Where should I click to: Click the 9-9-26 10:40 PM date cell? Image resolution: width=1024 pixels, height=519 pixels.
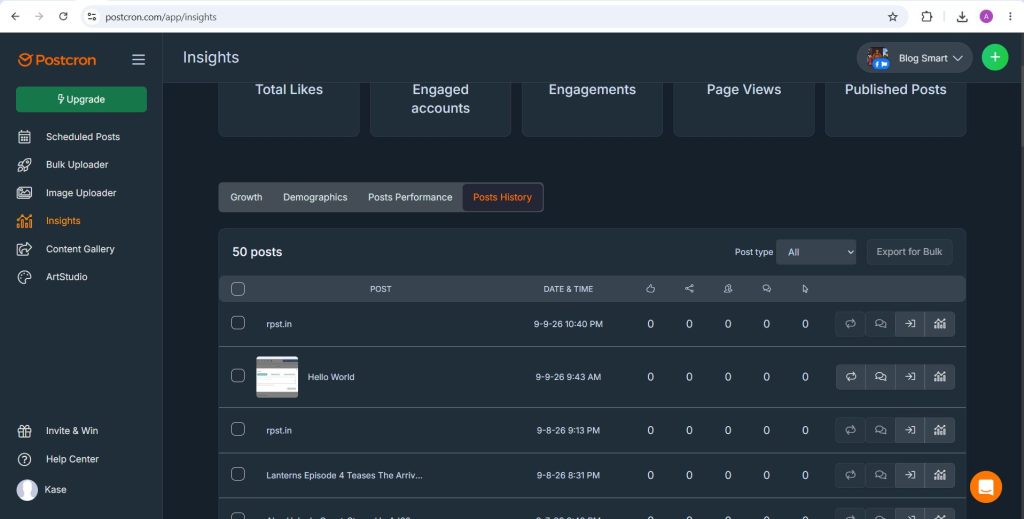pyautogui.click(x=568, y=324)
